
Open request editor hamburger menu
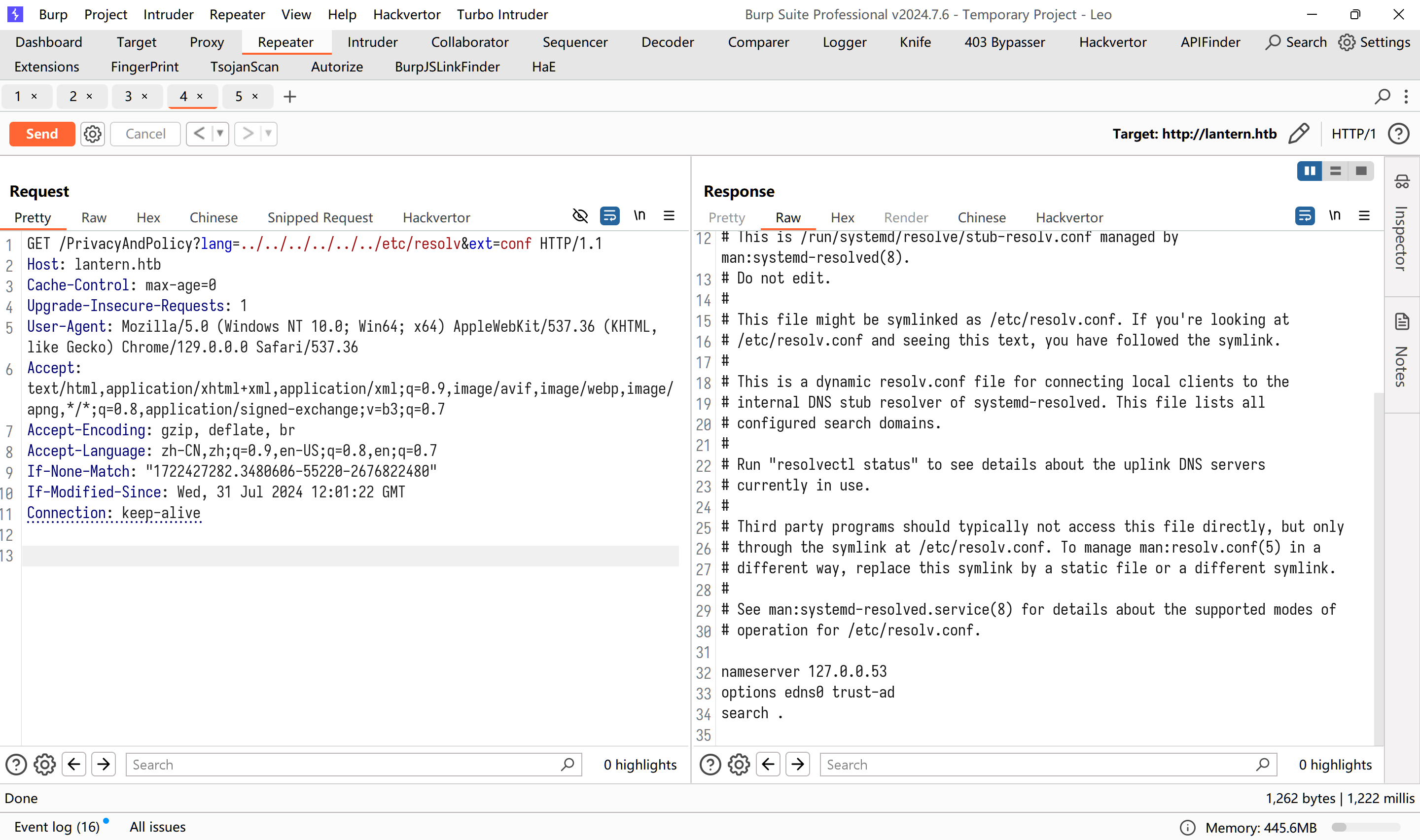tap(669, 215)
